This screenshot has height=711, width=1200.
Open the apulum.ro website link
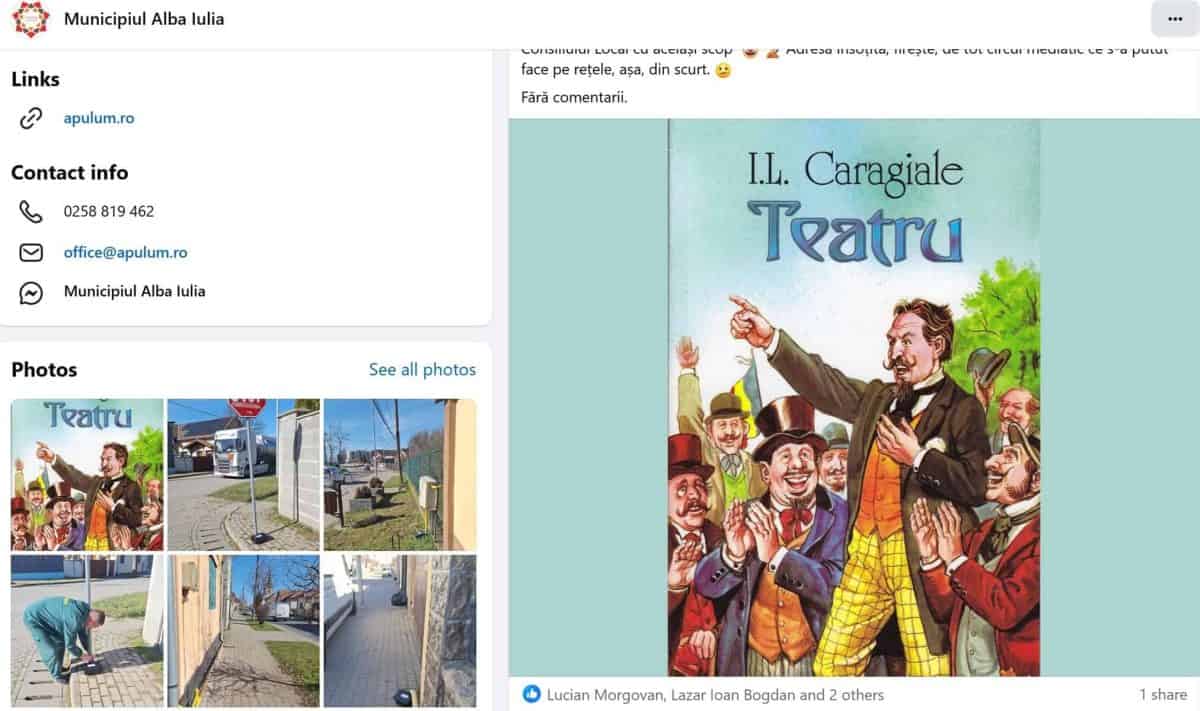[99, 118]
